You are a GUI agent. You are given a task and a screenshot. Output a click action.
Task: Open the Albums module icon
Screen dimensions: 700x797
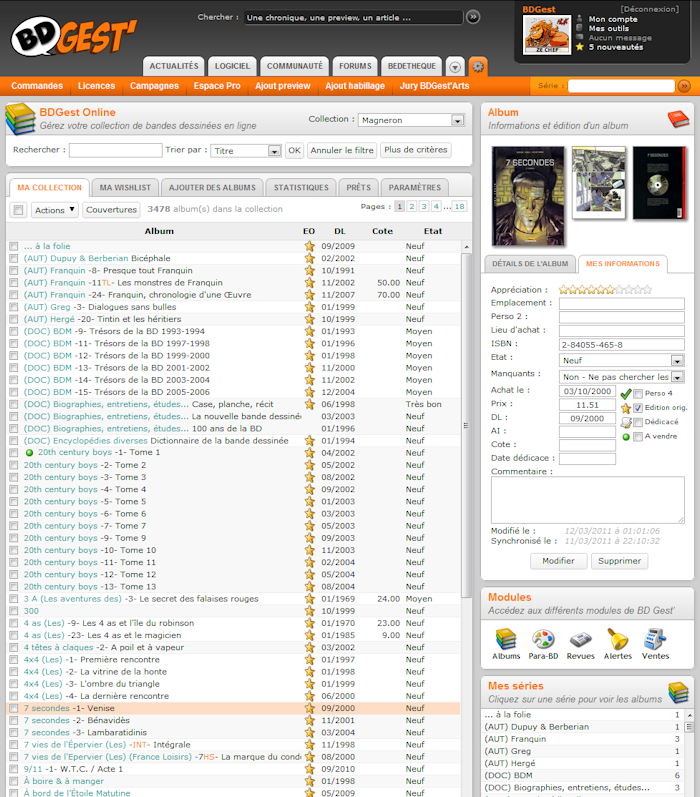[x=506, y=639]
